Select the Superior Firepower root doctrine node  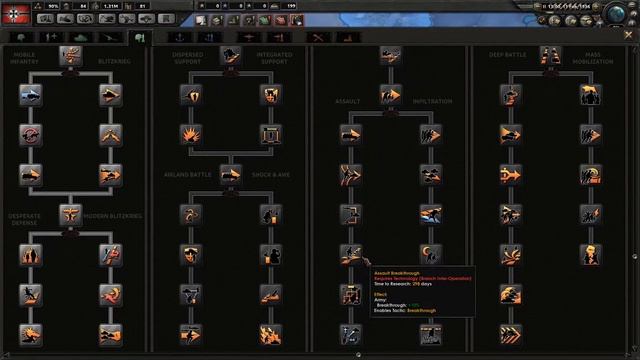(x=231, y=56)
